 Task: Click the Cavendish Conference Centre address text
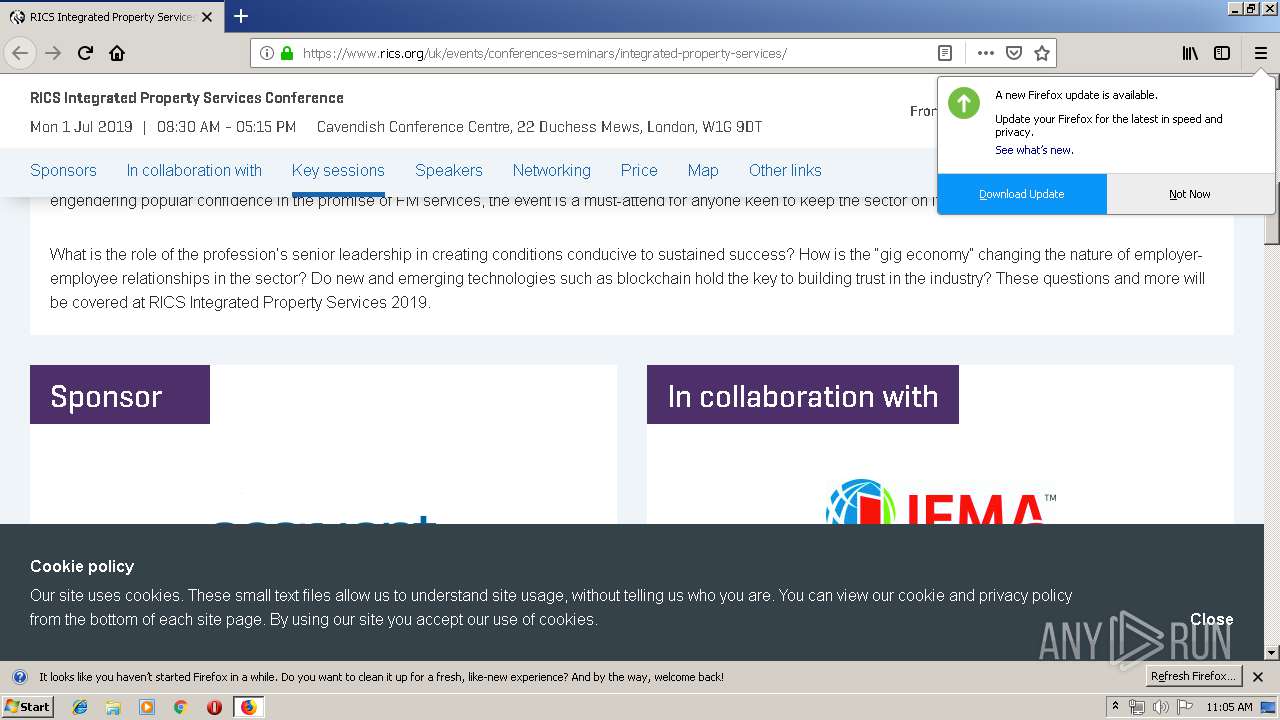tap(539, 127)
